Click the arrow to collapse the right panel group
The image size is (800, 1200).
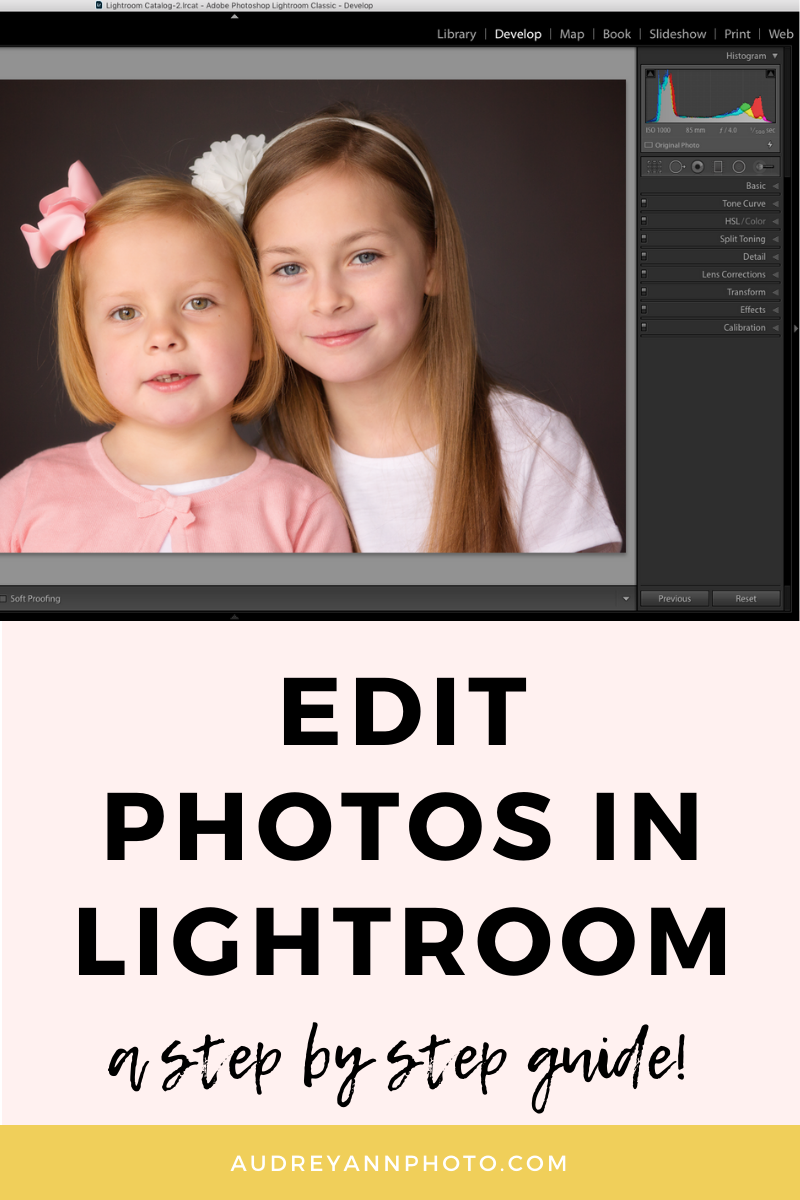click(x=795, y=328)
